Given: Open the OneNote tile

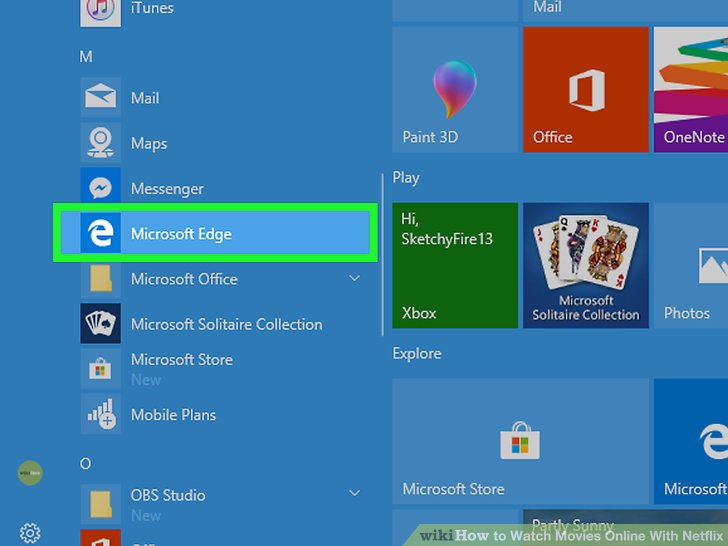Looking at the screenshot, I should [x=691, y=89].
